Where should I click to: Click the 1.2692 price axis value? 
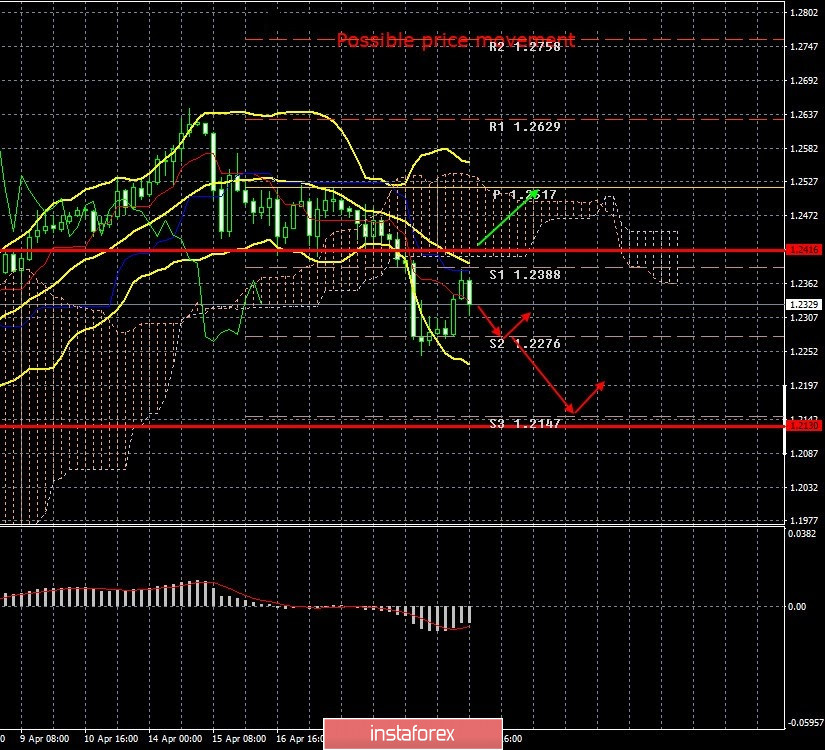tap(804, 81)
